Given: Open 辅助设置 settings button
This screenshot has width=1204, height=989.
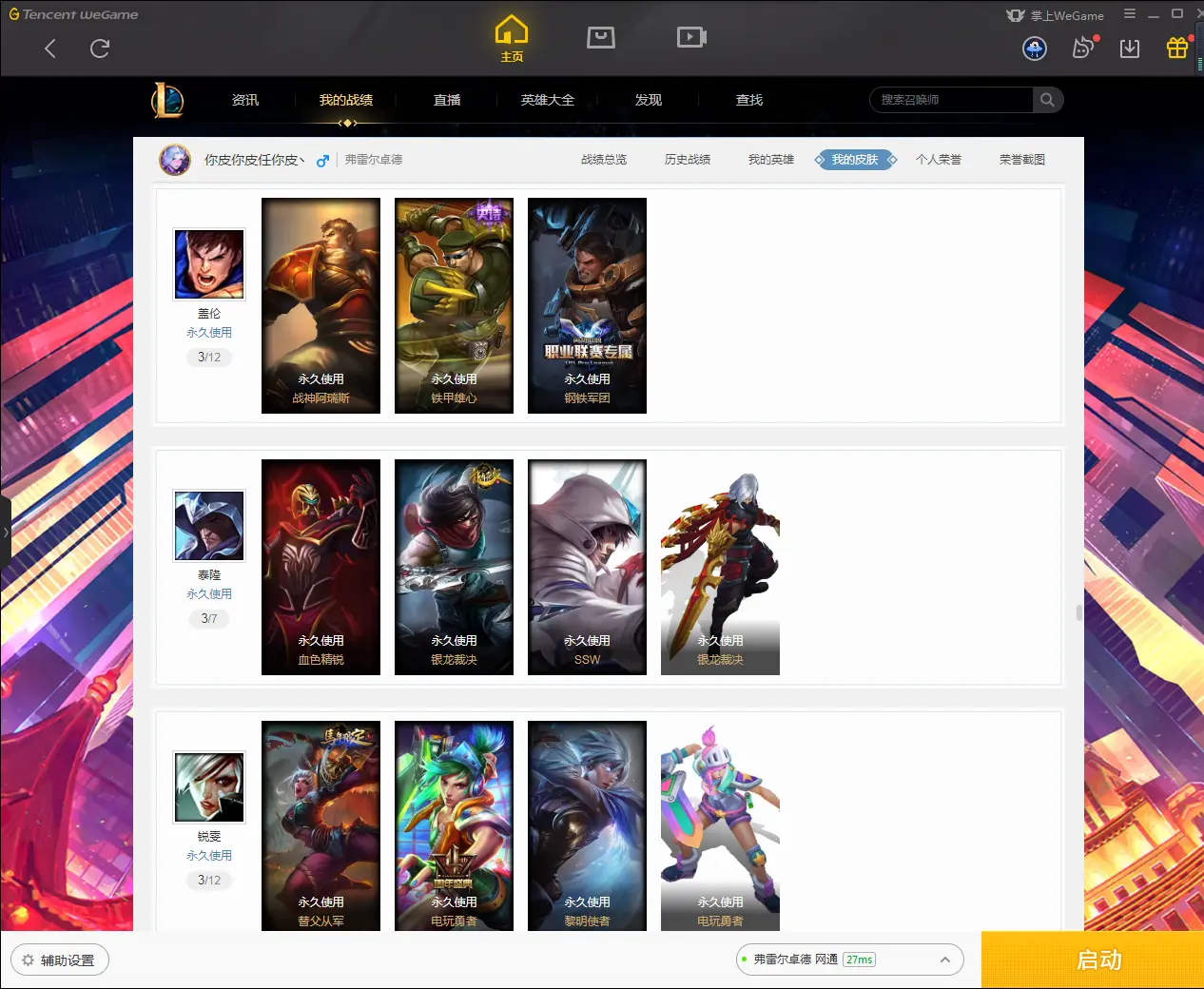Looking at the screenshot, I should [x=60, y=960].
